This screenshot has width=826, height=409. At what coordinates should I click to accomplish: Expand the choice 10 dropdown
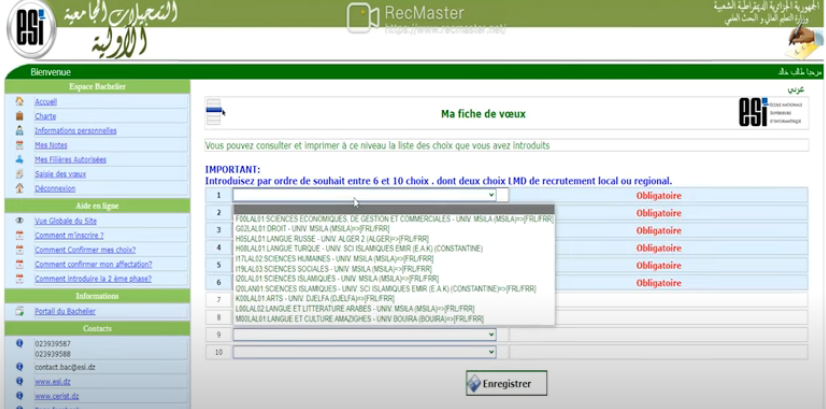point(364,352)
